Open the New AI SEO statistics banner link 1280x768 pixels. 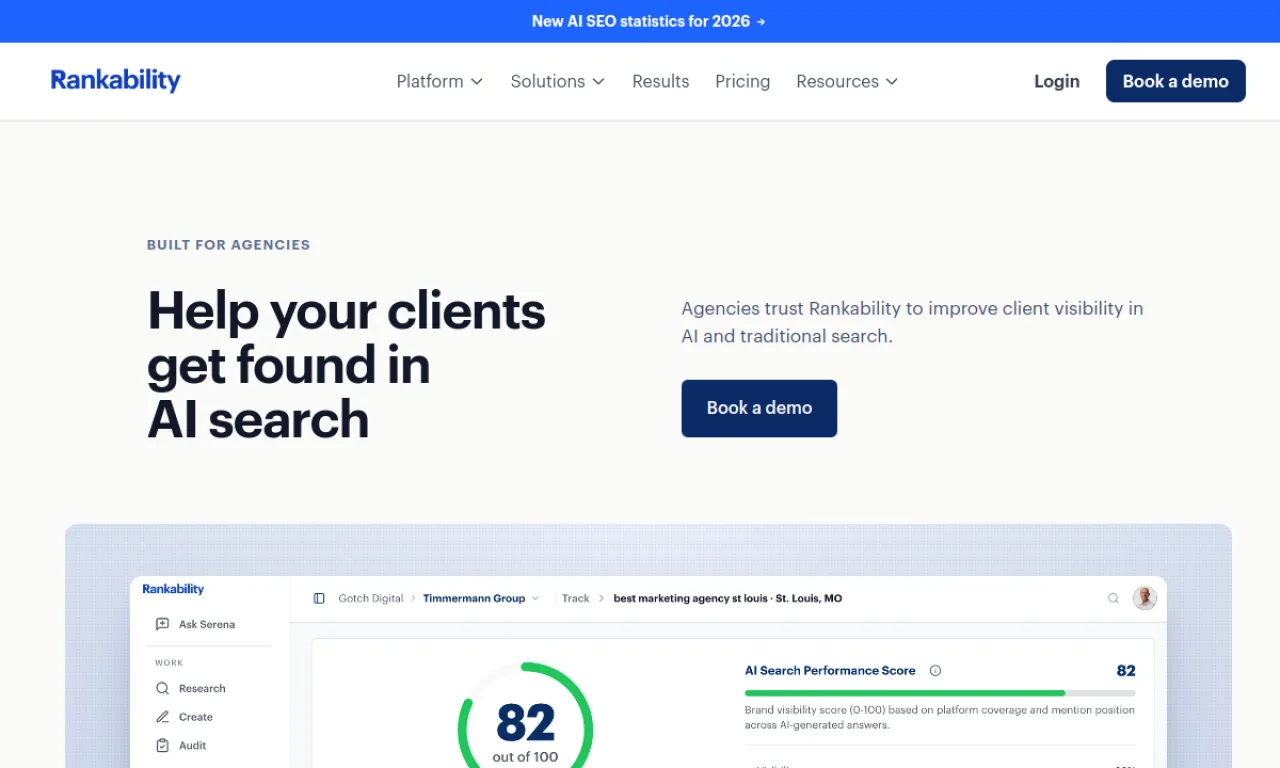(648, 21)
